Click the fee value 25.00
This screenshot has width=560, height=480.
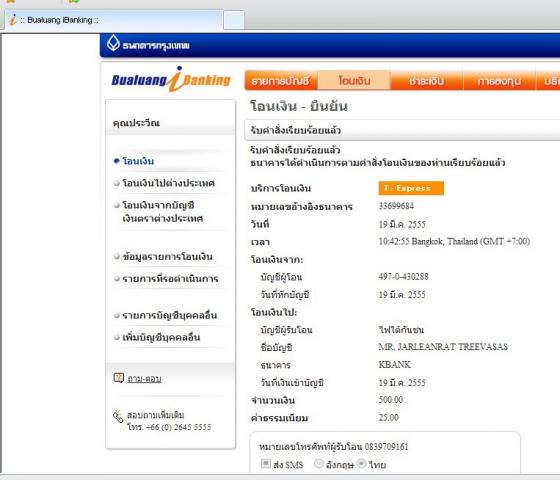(389, 417)
